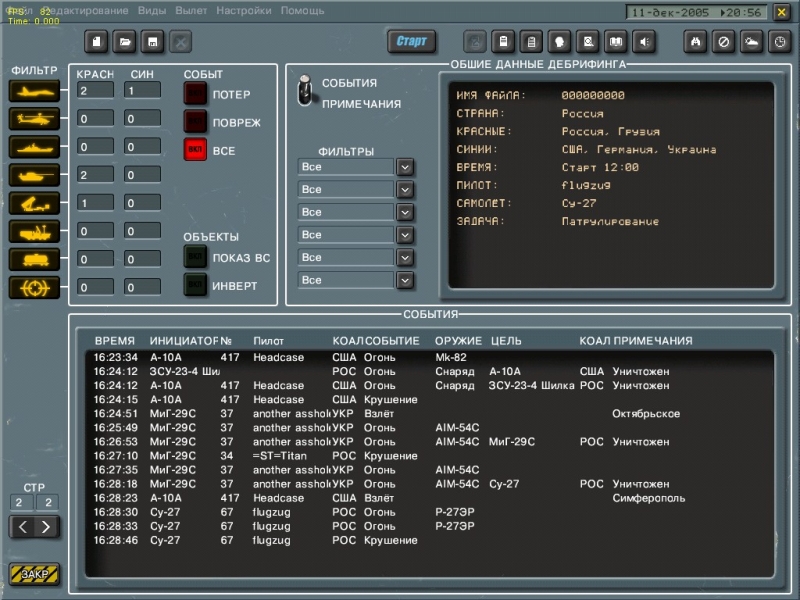Screen dimensions: 800x600
Task: Click red missile launcher count showing 1
Action: click(95, 203)
